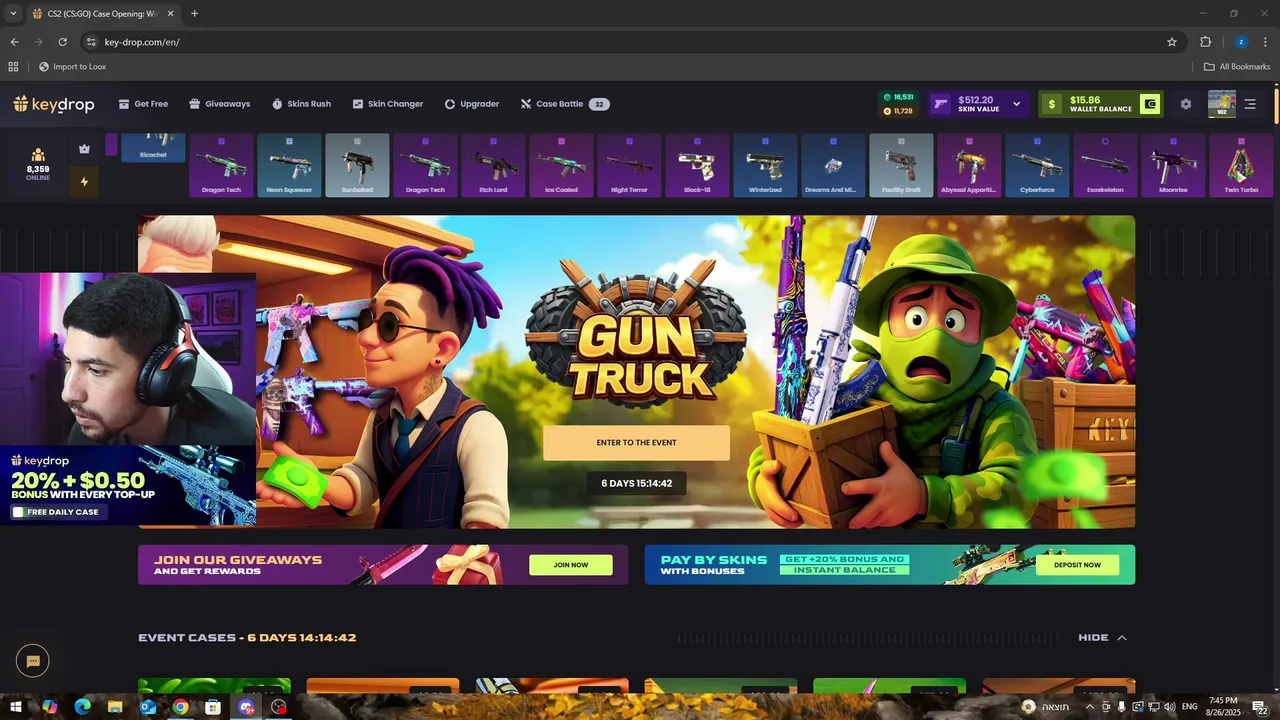Viewport: 1280px width, 720px height.
Task: Close the CS2 Case Opening tab
Action: pos(170,14)
